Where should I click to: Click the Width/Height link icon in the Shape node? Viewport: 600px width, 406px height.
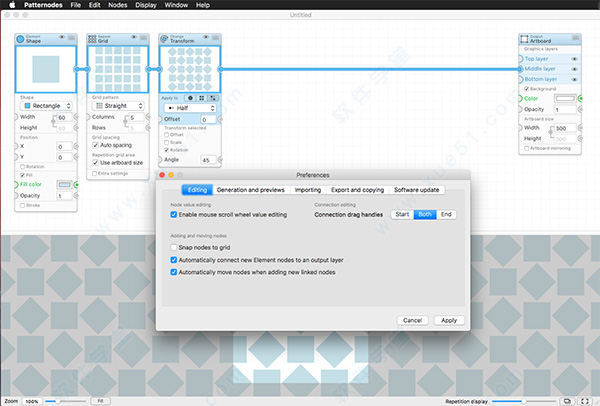(54, 122)
